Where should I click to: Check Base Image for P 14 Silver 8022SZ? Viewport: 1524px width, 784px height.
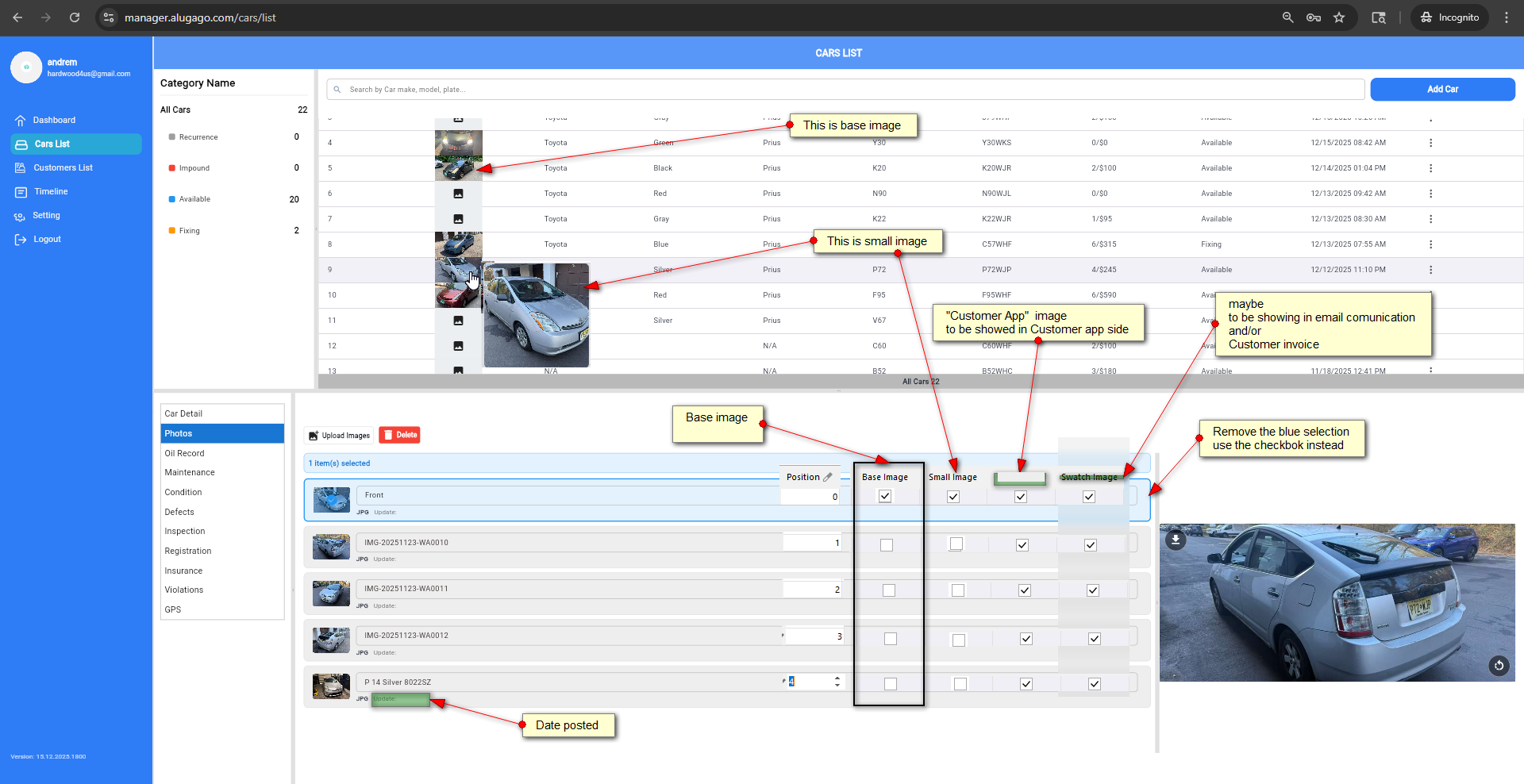(891, 684)
